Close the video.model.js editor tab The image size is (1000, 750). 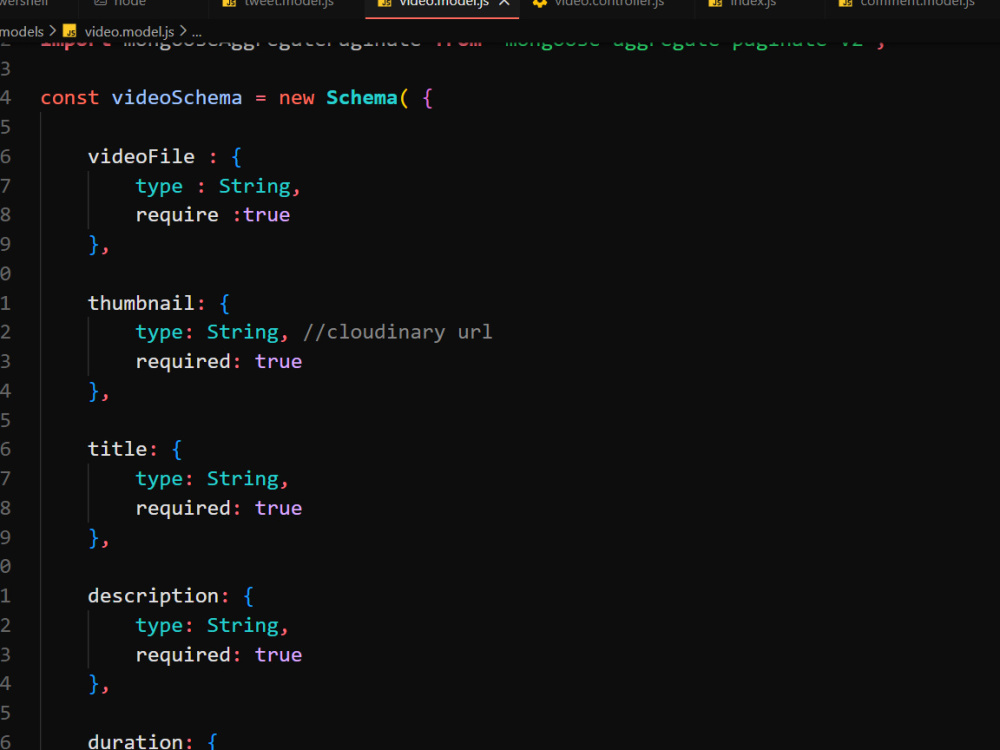[x=504, y=3]
